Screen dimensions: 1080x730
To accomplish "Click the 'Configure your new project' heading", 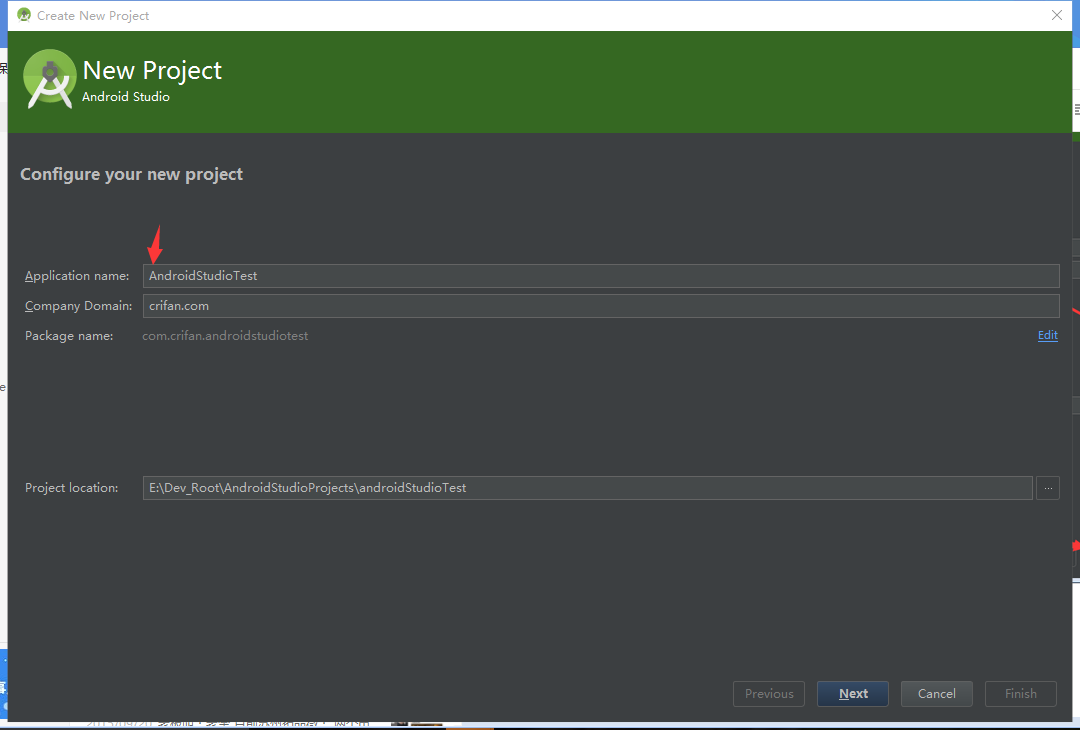I will pos(132,174).
